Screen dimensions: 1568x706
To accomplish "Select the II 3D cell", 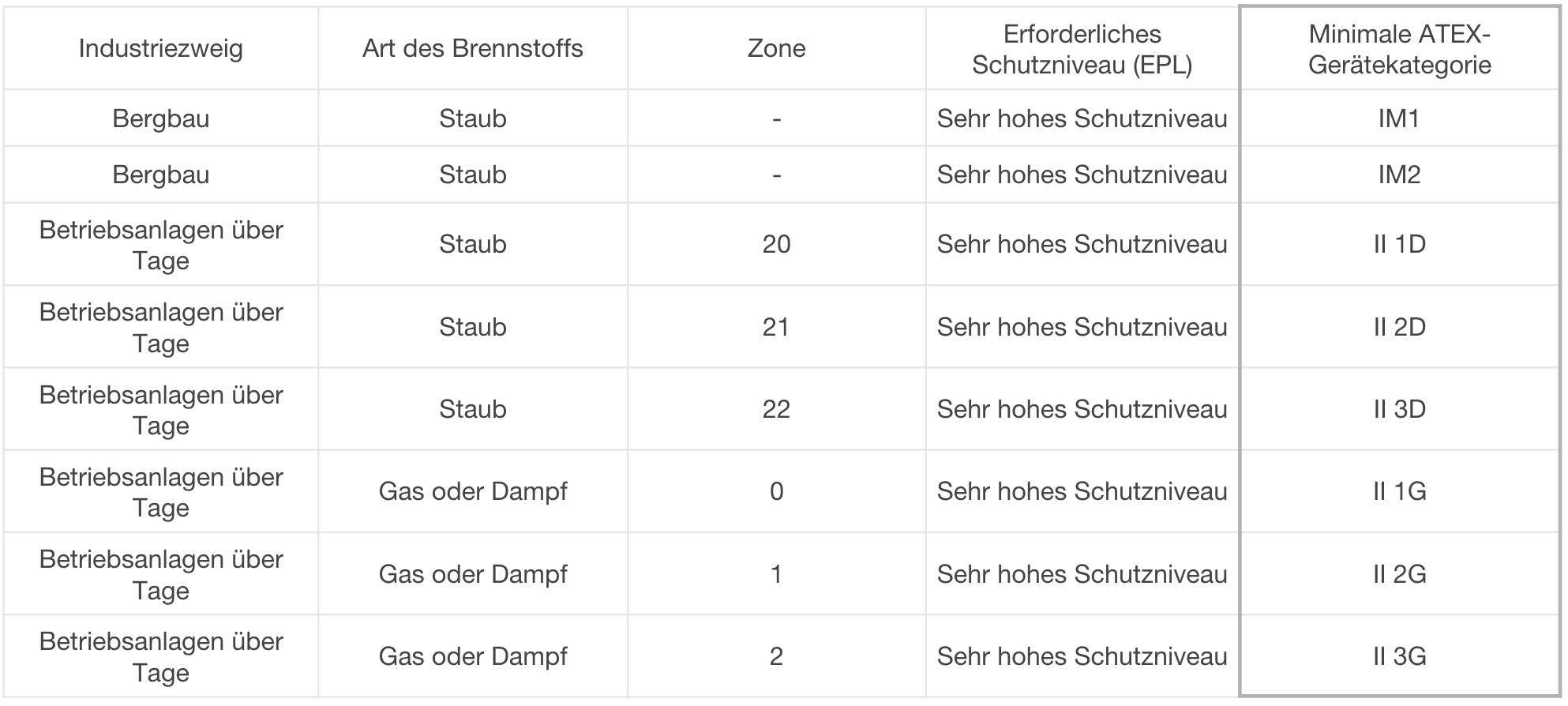I will 1399,409.
